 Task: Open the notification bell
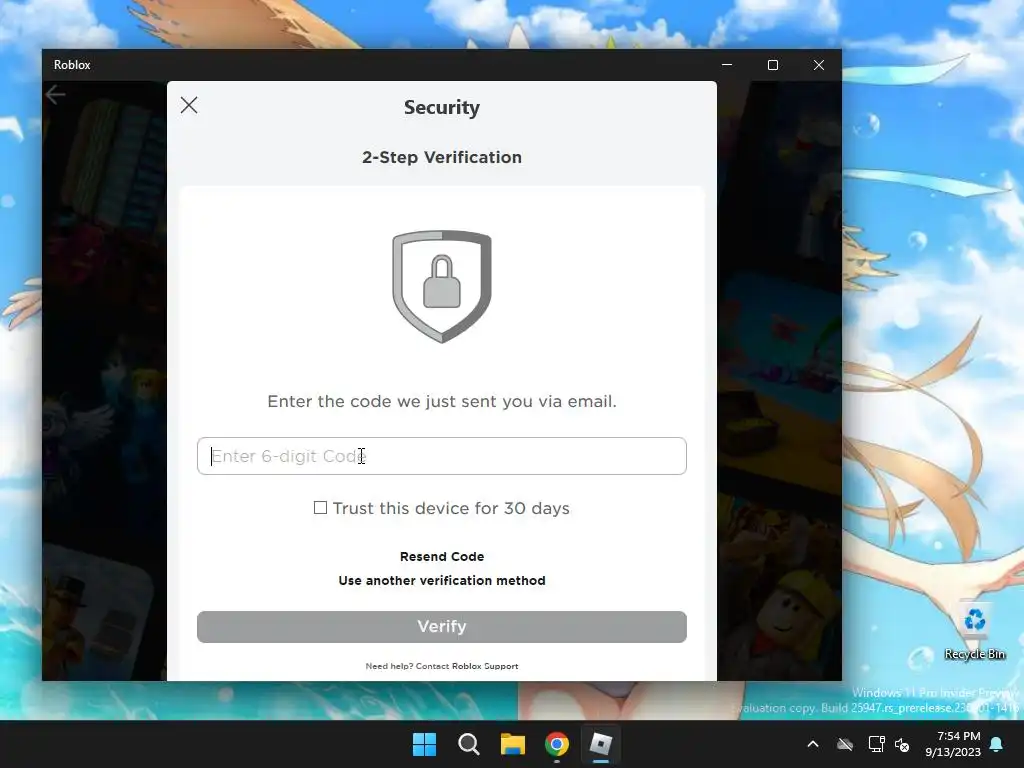click(997, 744)
